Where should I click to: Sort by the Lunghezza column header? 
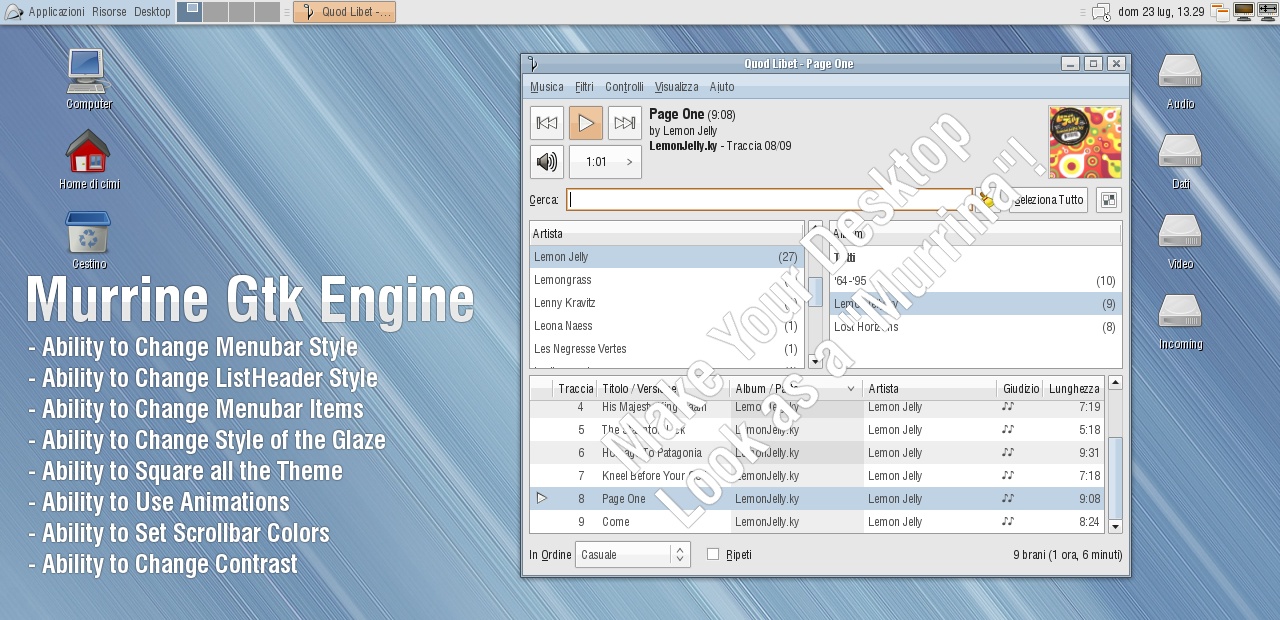pos(1074,388)
